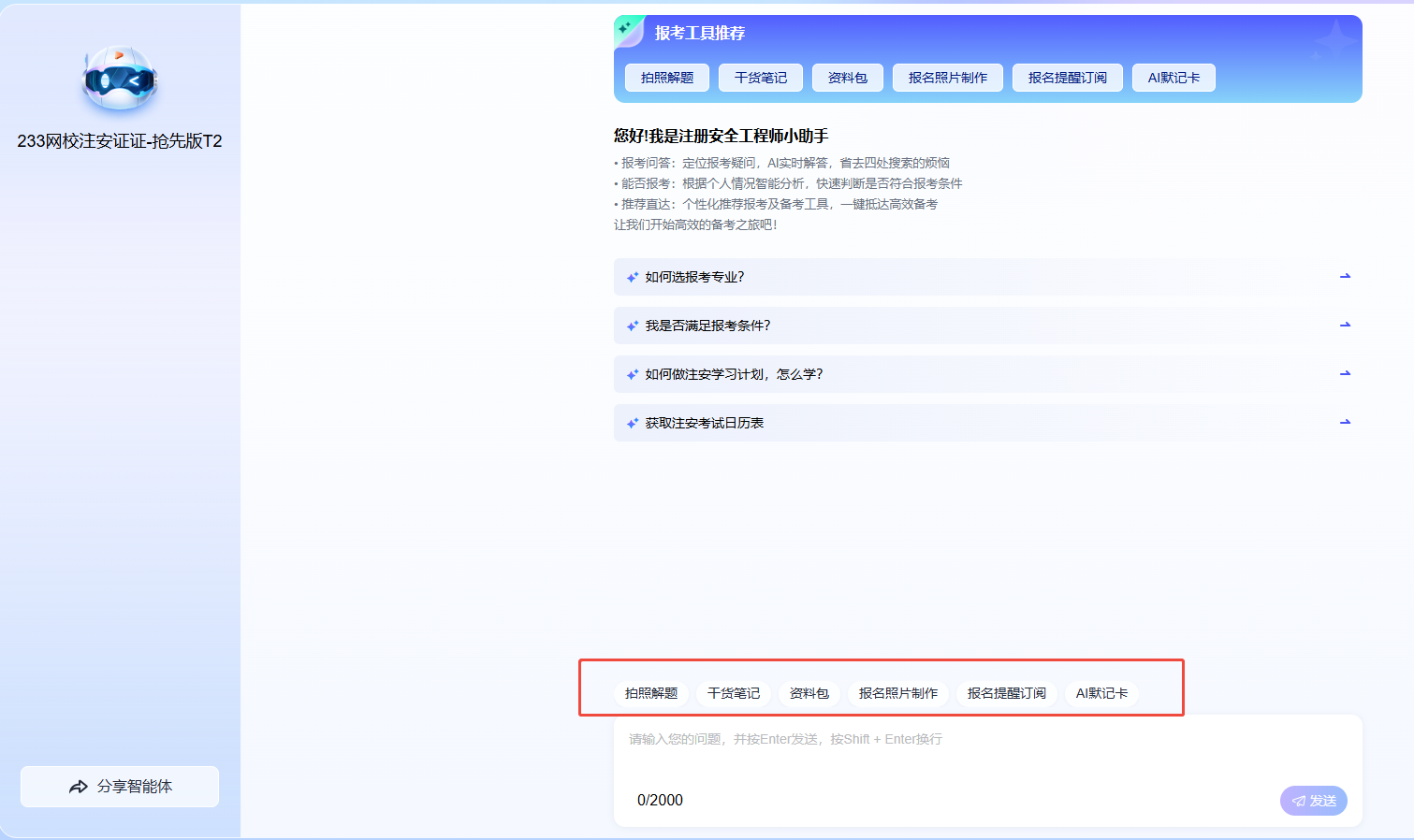Click the robot avatar icon in sidebar
Screen dimensions: 1414x840
120,80
